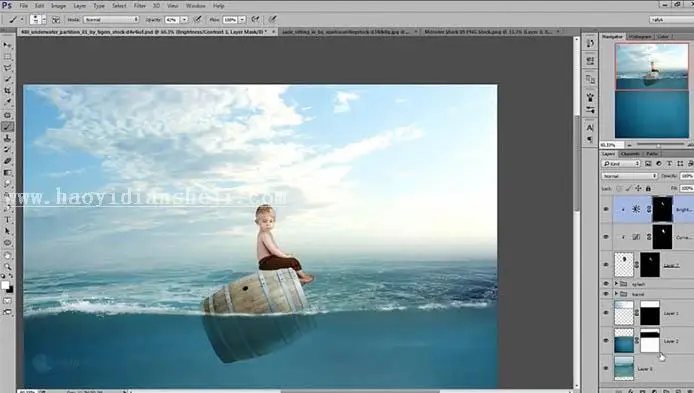Select the Zoom magnifier tool
Viewport: 694px width, 393px height.
coord(8,266)
